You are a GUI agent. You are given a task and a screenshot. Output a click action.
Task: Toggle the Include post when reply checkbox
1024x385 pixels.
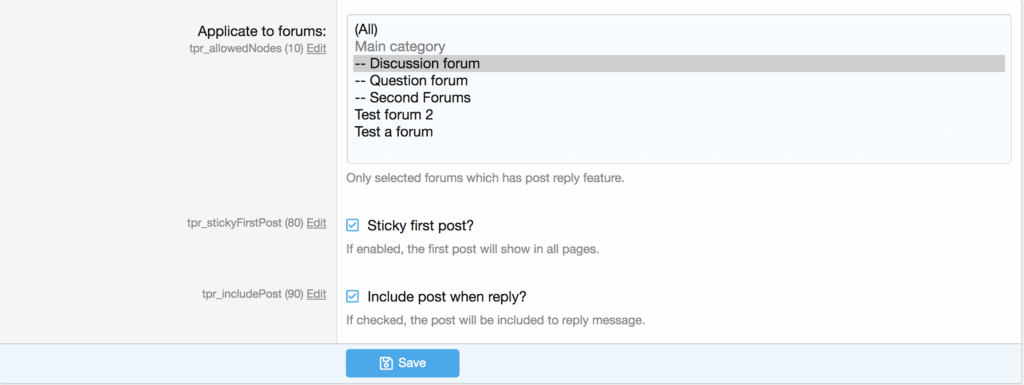353,296
